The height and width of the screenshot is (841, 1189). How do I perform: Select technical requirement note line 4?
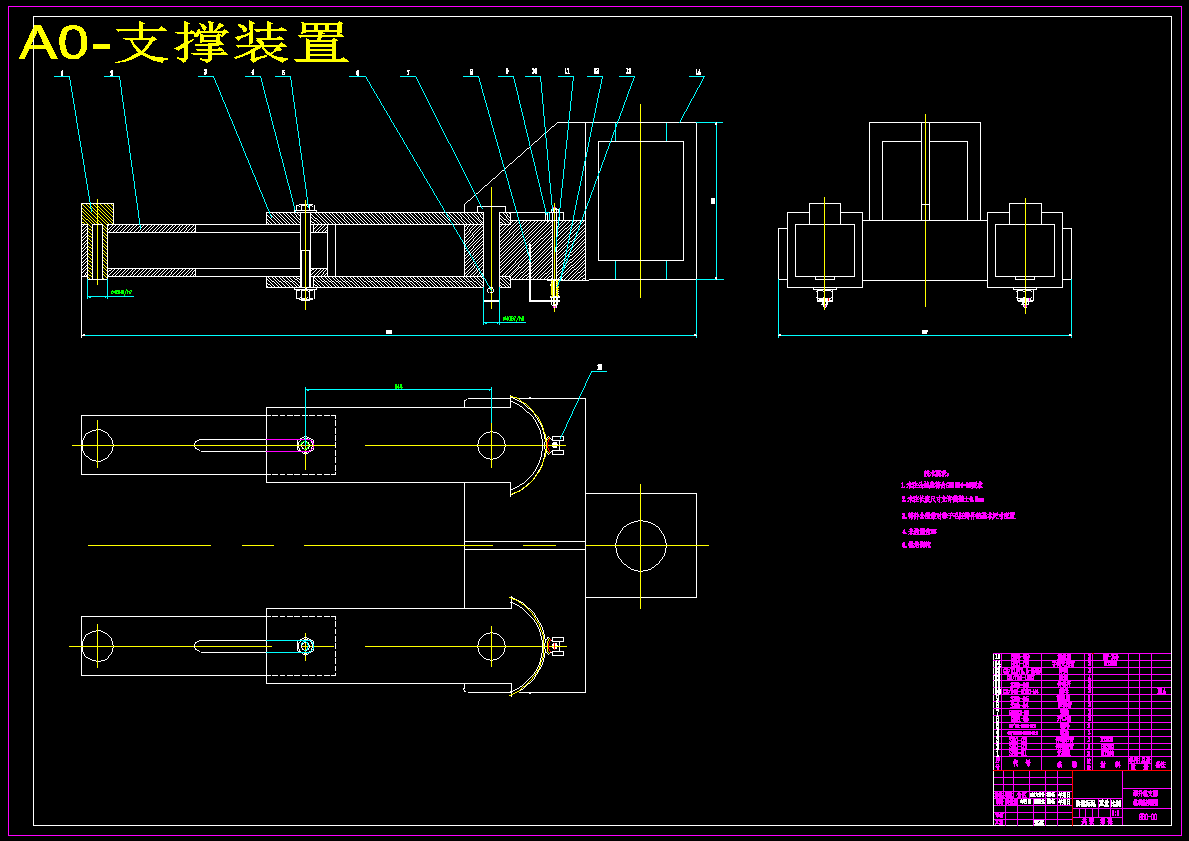[919, 532]
